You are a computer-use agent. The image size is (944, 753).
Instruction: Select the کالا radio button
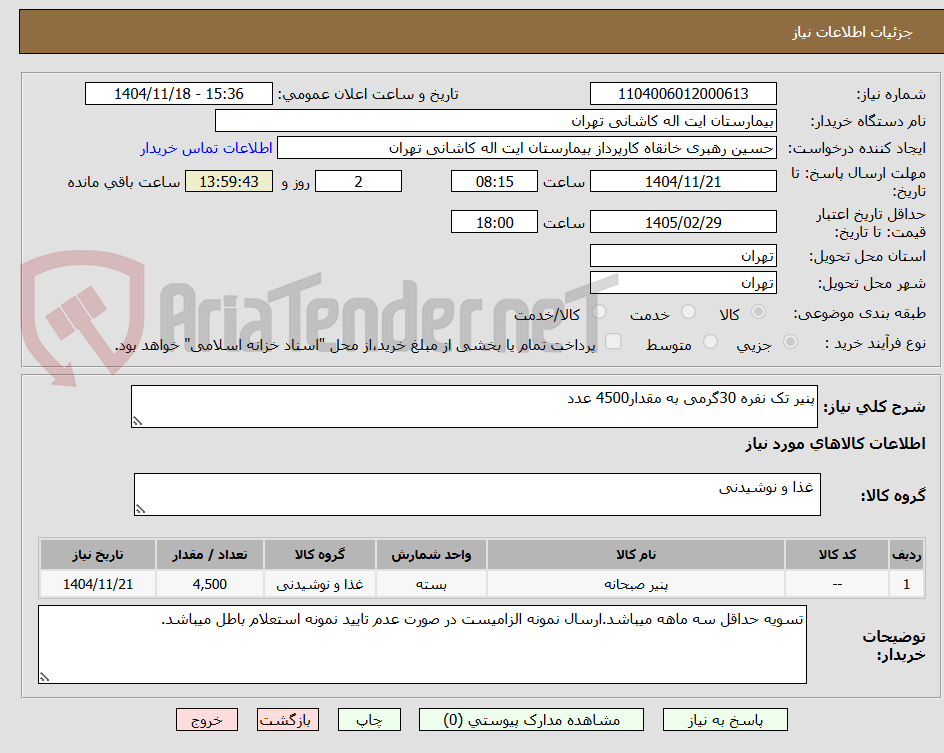point(759,312)
